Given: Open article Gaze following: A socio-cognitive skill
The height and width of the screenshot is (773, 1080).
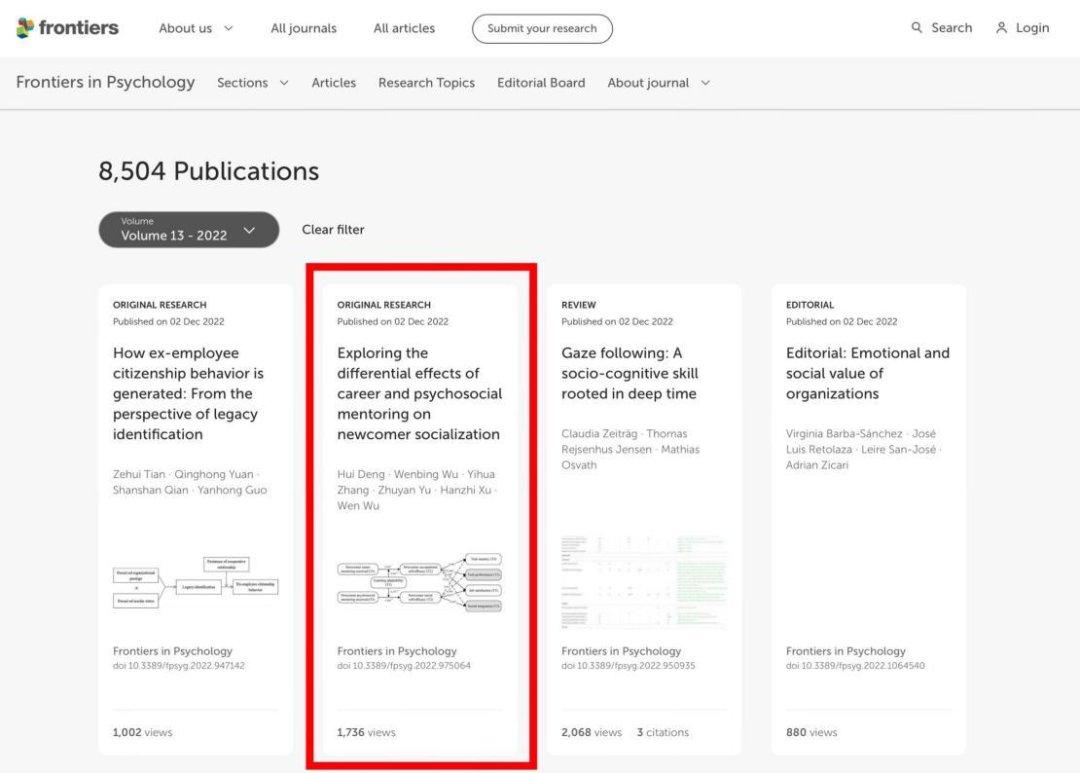Looking at the screenshot, I should click(630, 373).
